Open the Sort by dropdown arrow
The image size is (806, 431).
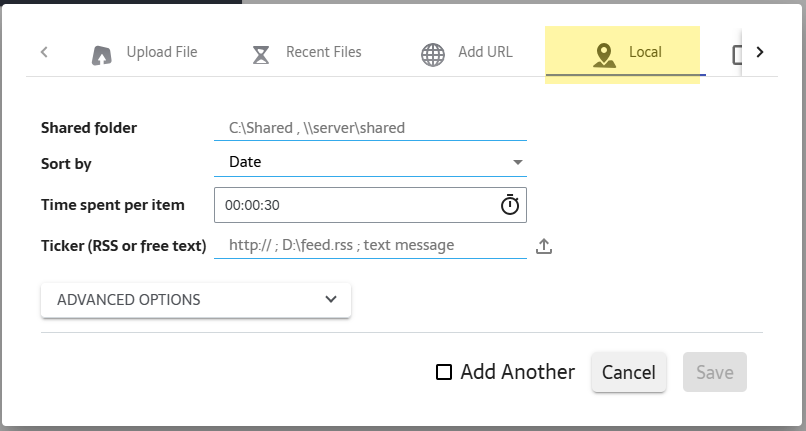tap(517, 162)
